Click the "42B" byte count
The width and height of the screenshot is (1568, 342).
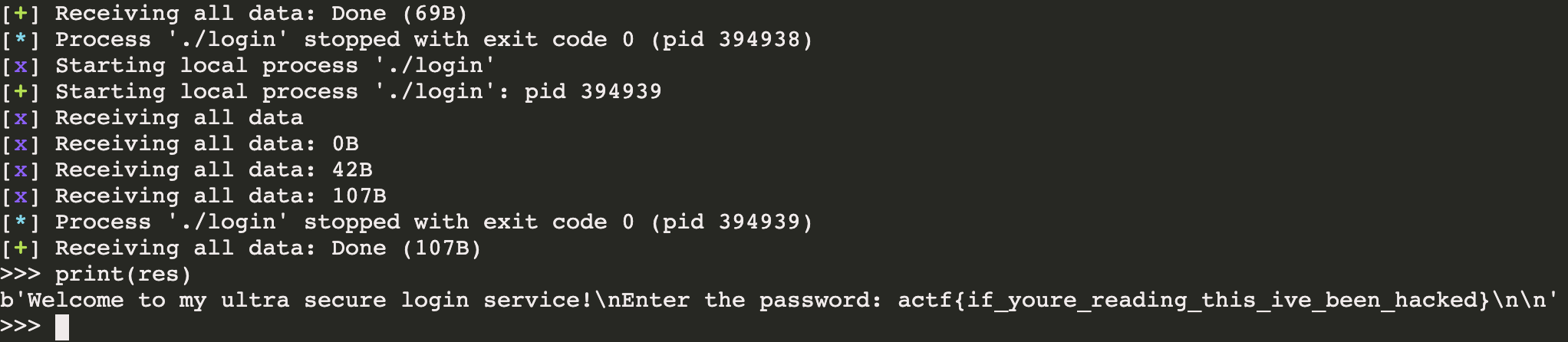pos(352,170)
